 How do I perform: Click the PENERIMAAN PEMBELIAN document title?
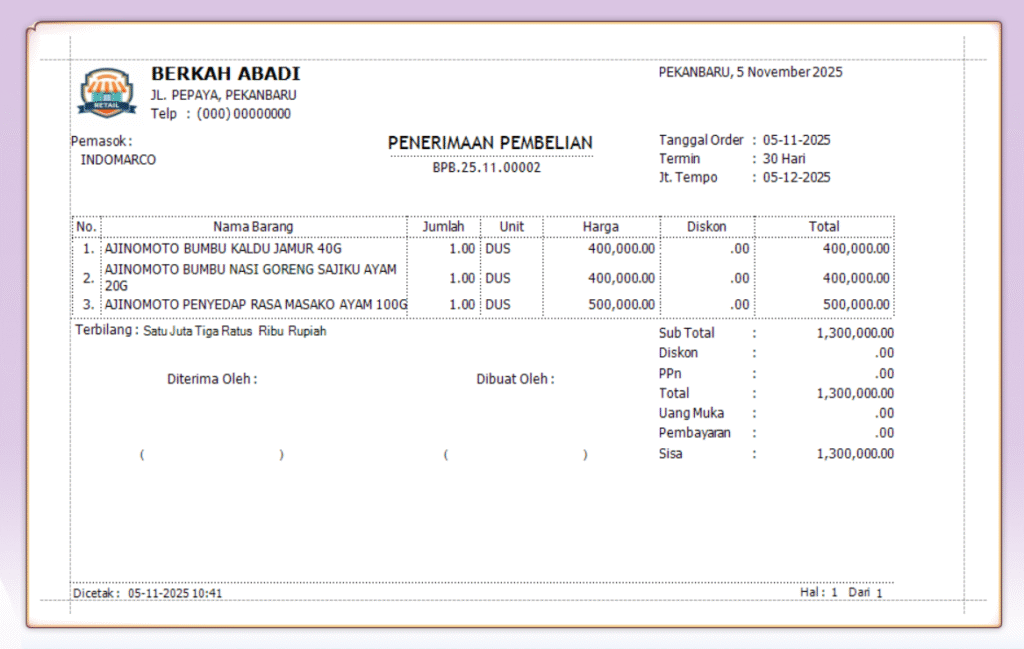tap(490, 143)
